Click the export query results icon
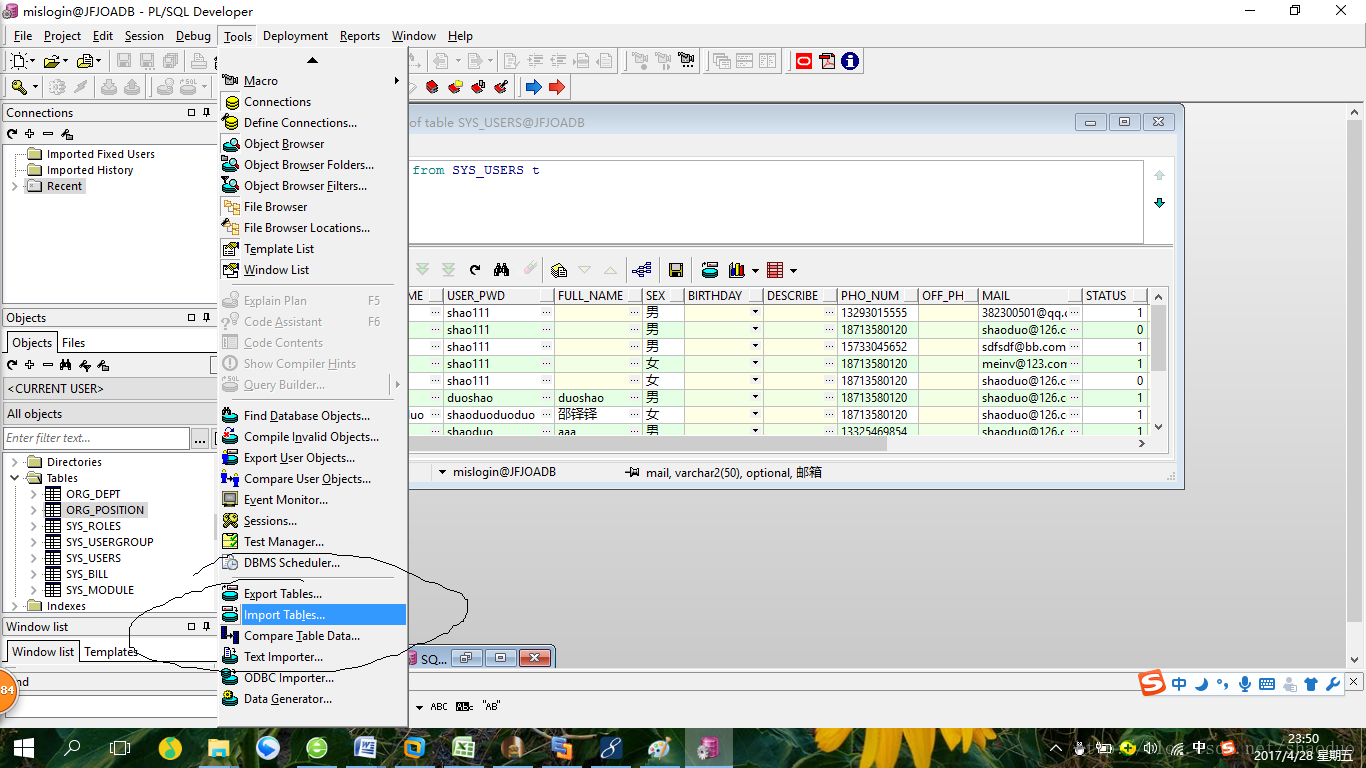This screenshot has width=1366, height=768. 710,270
